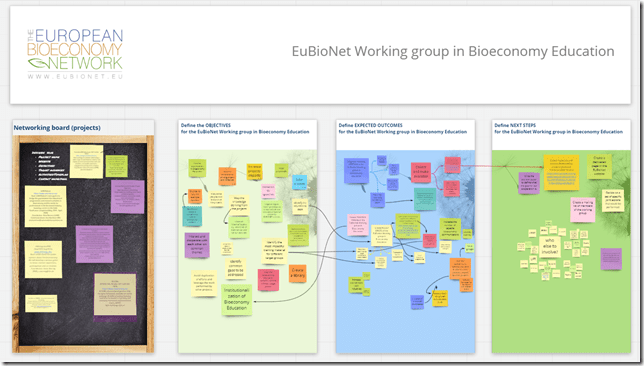Select the 'Networking board (projects)' frame title
Viewport: 644px width, 366px height.
click(x=57, y=128)
